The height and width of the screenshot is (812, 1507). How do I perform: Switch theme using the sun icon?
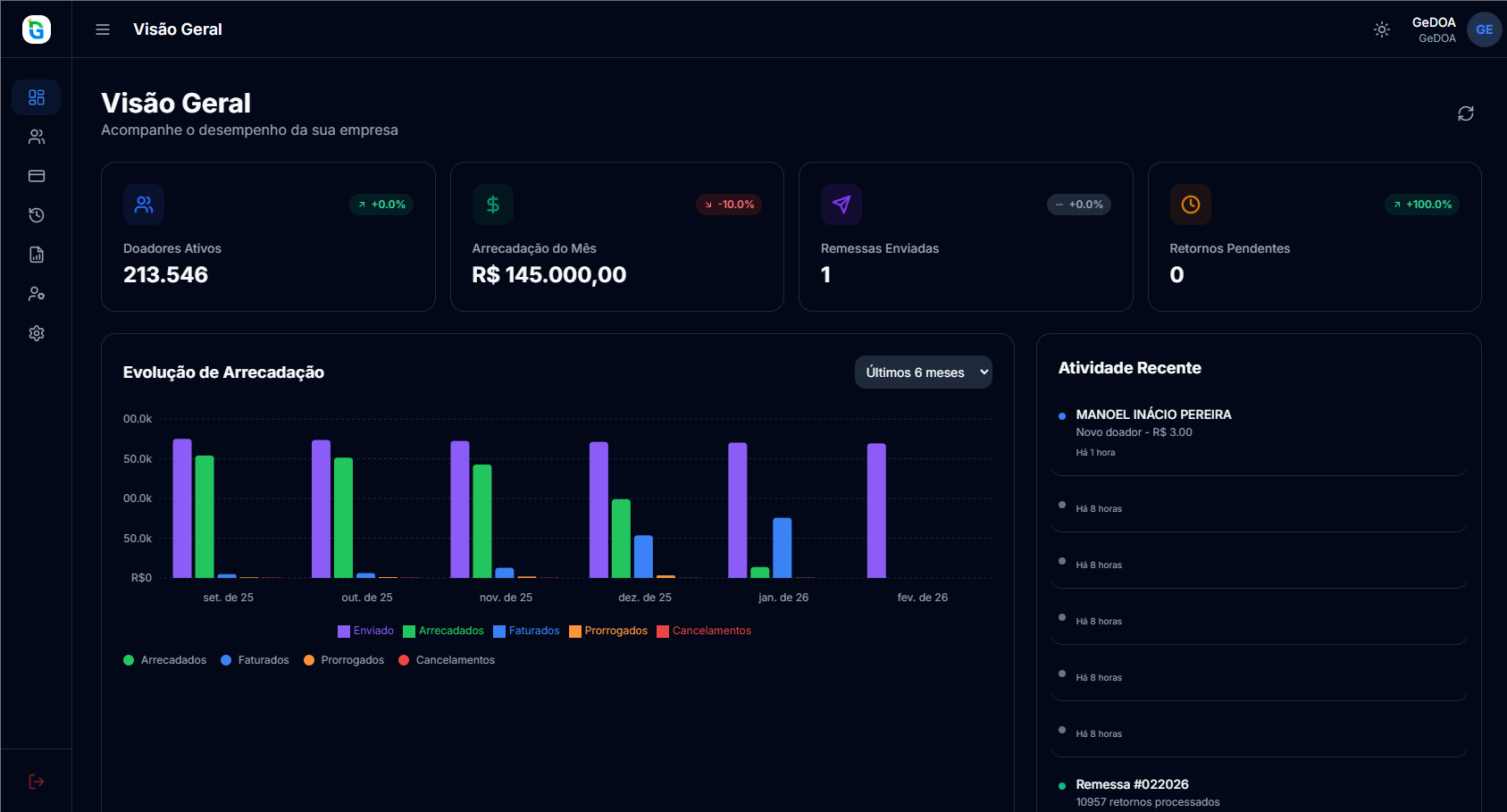(x=1381, y=29)
